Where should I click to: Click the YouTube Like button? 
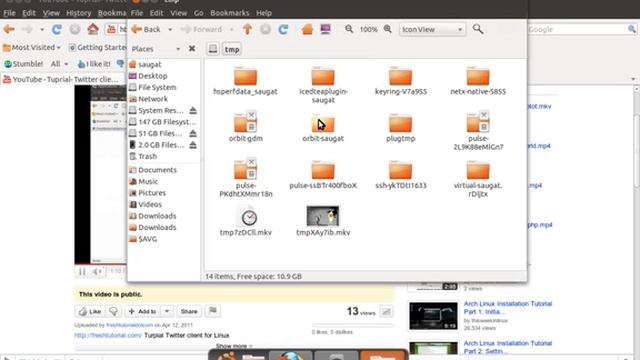tap(90, 311)
